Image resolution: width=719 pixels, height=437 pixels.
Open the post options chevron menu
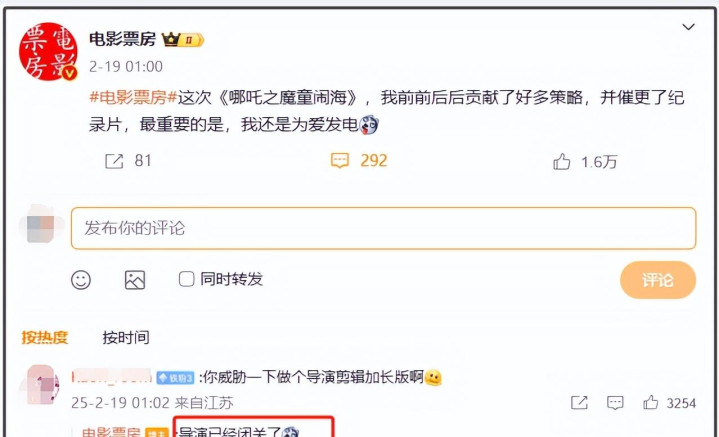(688, 27)
